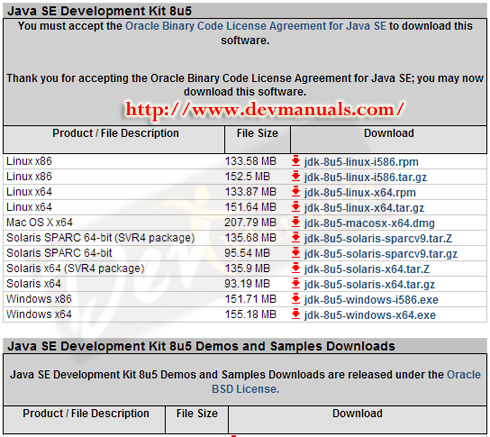Image resolution: width=490 pixels, height=437 pixels.
Task: Click the 135.9 MB file size
Action: [x=247, y=268]
